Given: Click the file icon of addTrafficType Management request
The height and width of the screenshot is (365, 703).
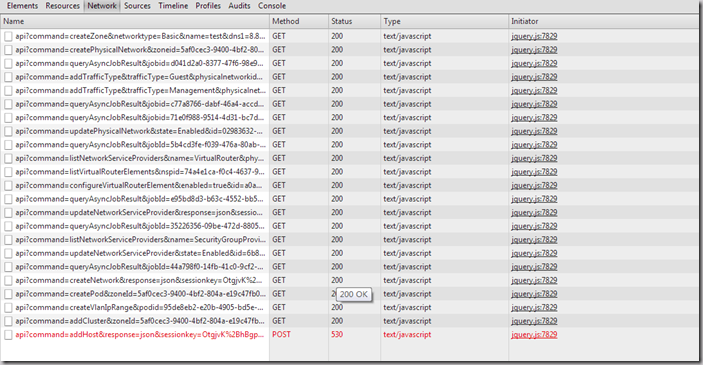Looking at the screenshot, I should coord(8,91).
